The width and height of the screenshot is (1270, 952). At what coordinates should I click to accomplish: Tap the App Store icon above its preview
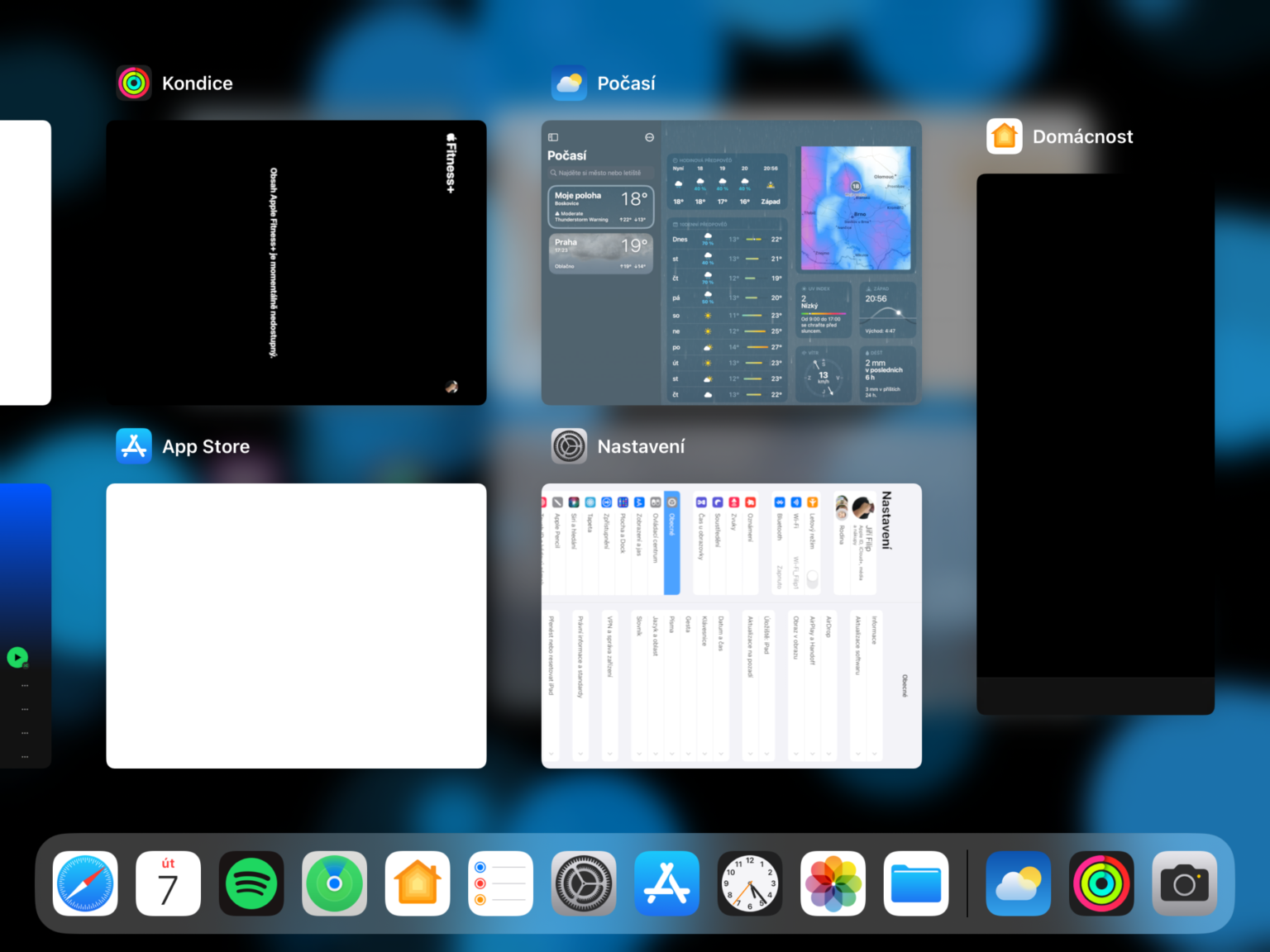134,445
